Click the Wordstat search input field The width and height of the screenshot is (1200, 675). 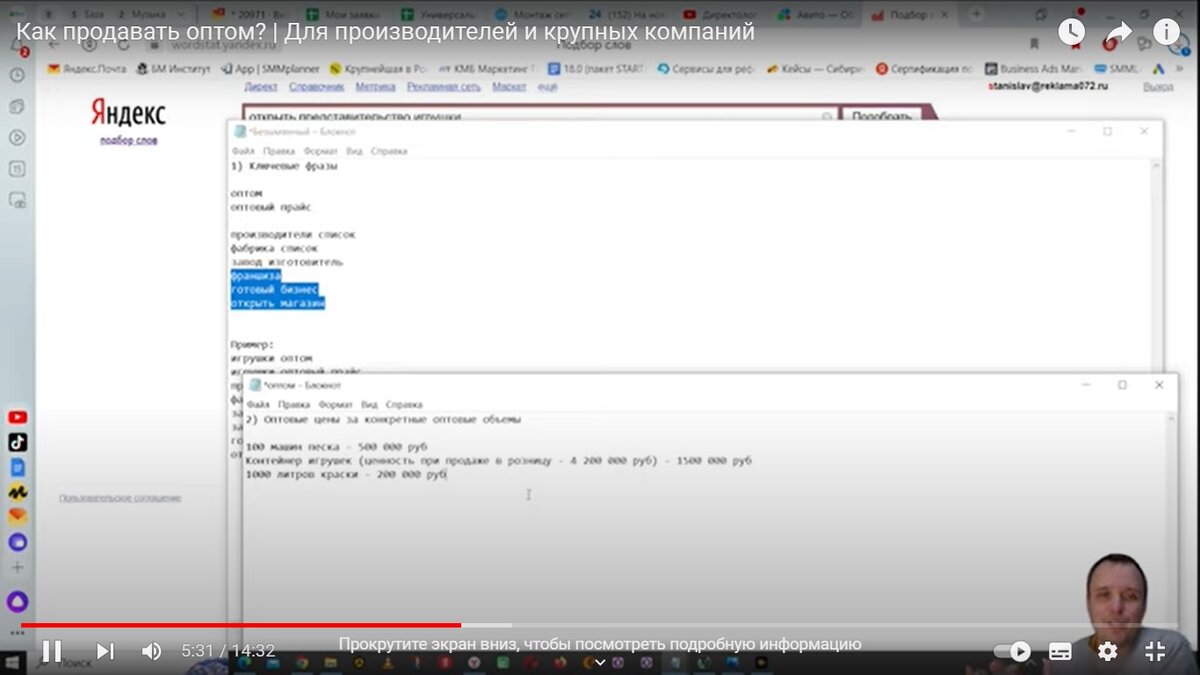click(540, 116)
